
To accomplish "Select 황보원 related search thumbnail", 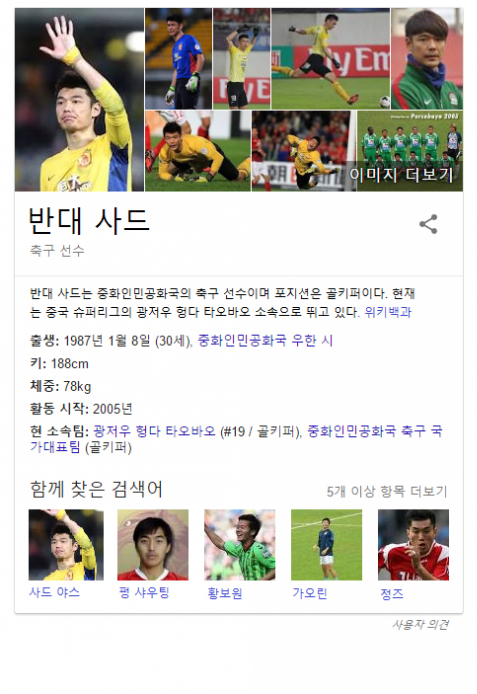I will coord(239,544).
